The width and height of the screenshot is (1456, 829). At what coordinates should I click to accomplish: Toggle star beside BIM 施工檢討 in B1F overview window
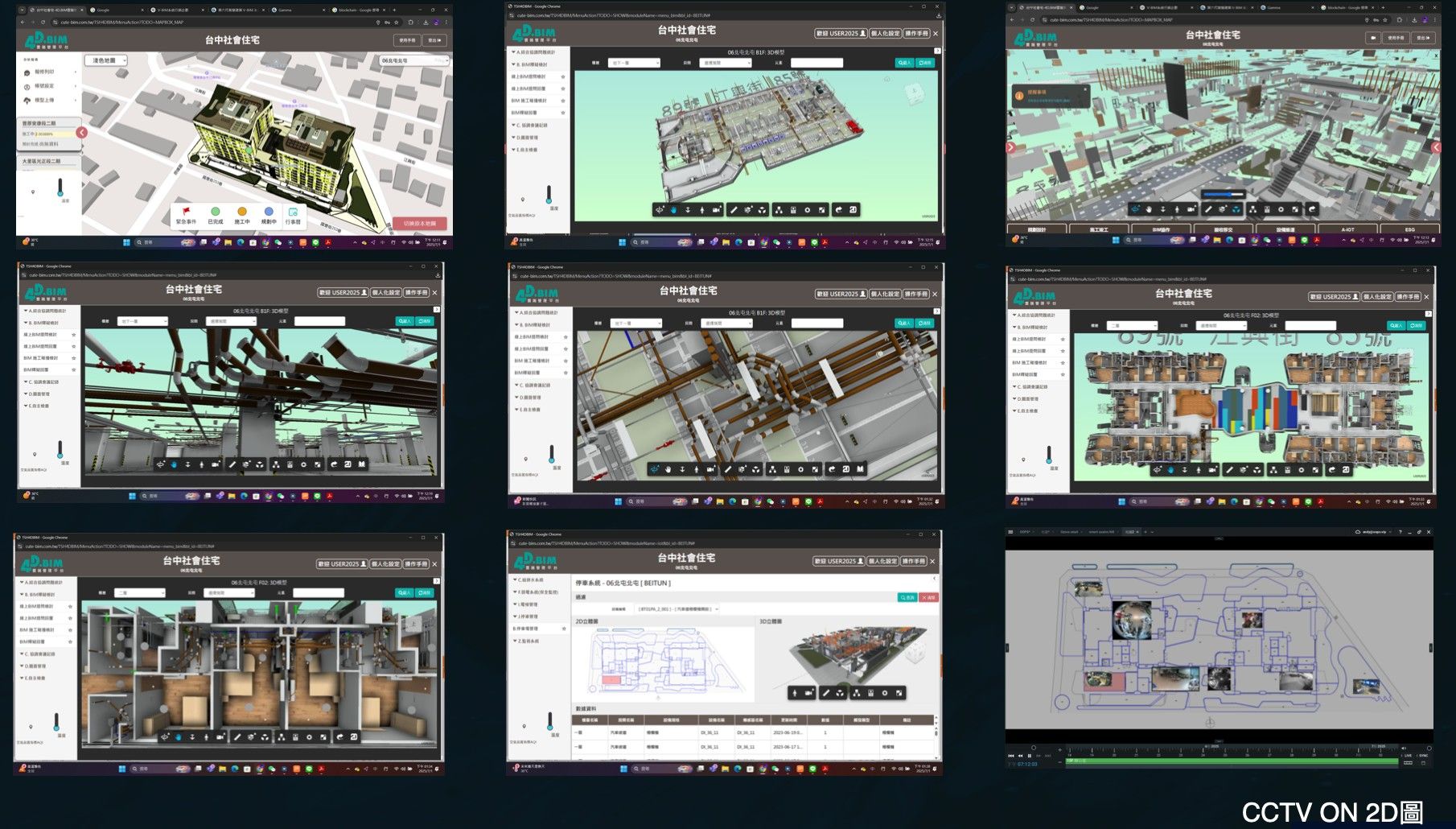(x=563, y=101)
